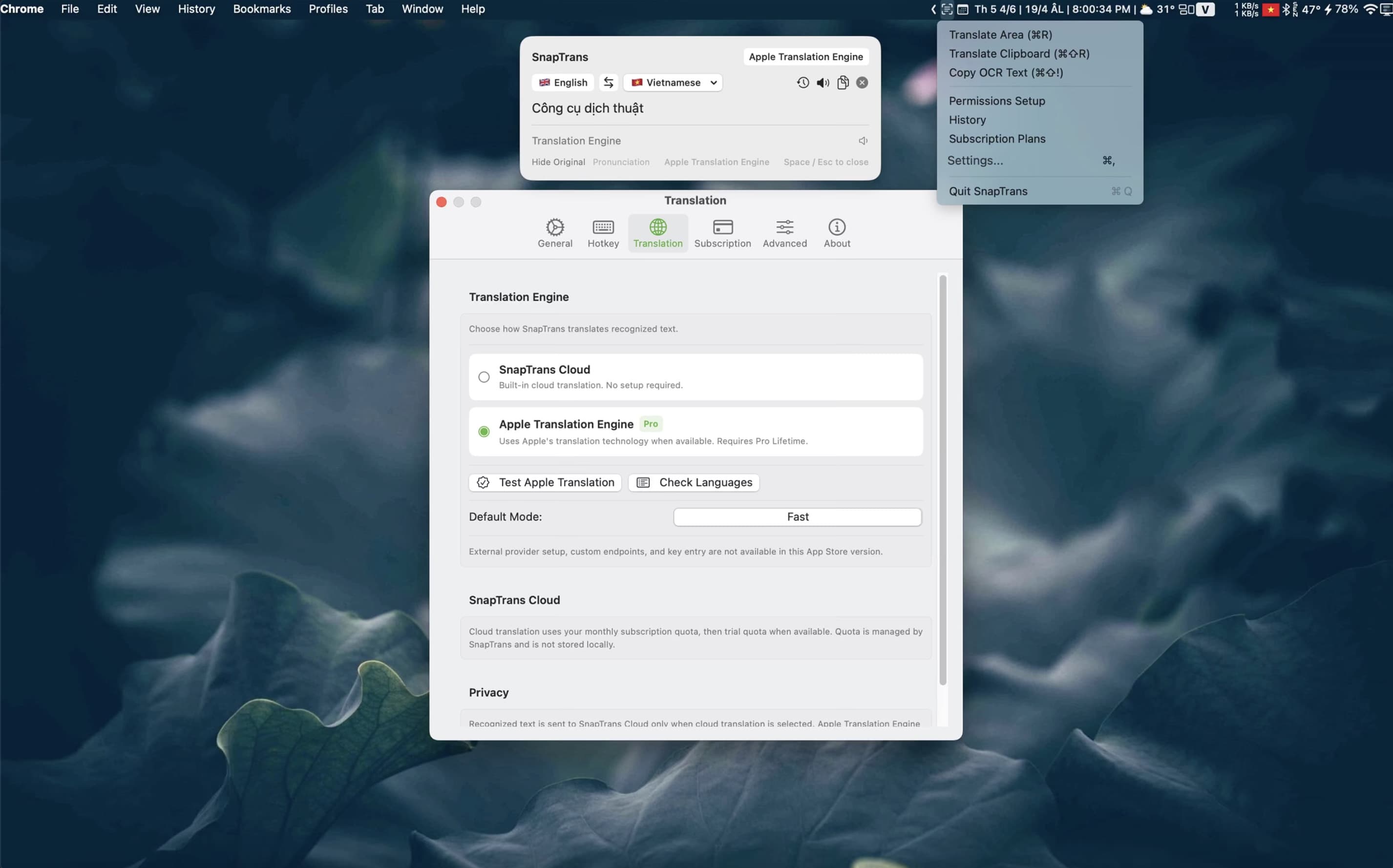Click the English source language button
Image resolution: width=1393 pixels, height=868 pixels.
(563, 83)
